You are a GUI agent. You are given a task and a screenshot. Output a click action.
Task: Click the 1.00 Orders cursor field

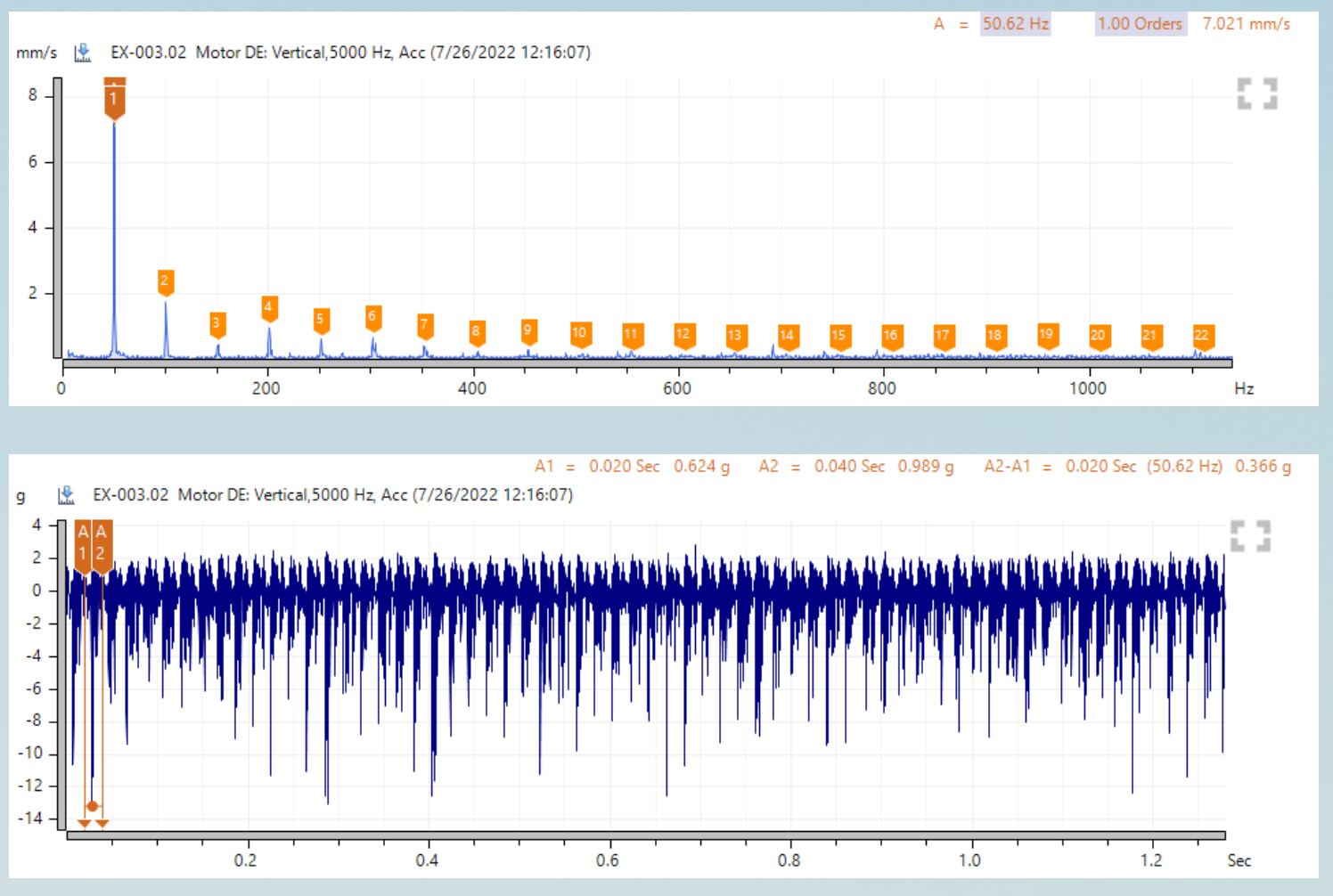tap(1141, 24)
